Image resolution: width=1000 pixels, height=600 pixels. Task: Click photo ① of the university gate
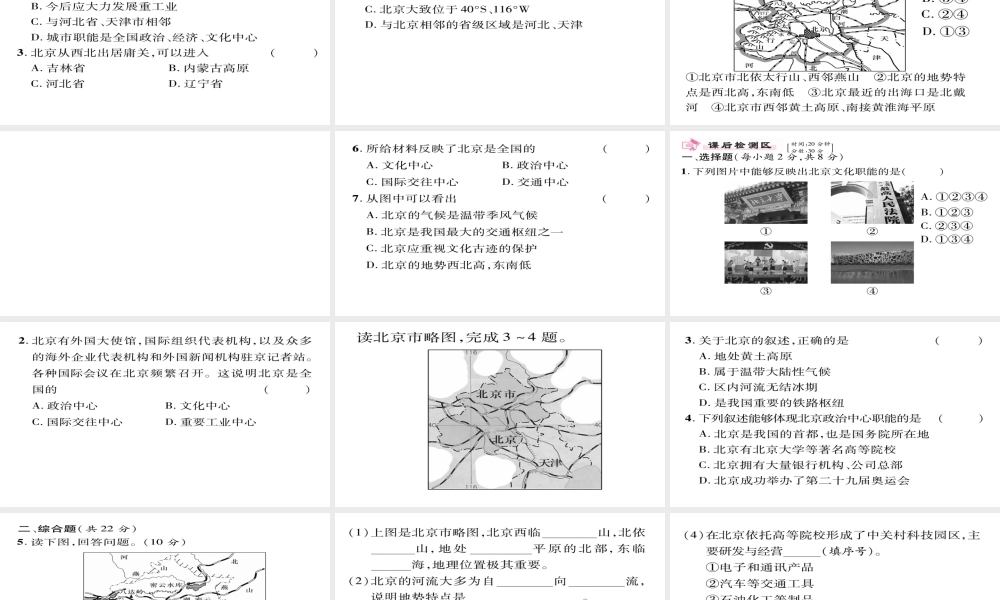[766, 202]
